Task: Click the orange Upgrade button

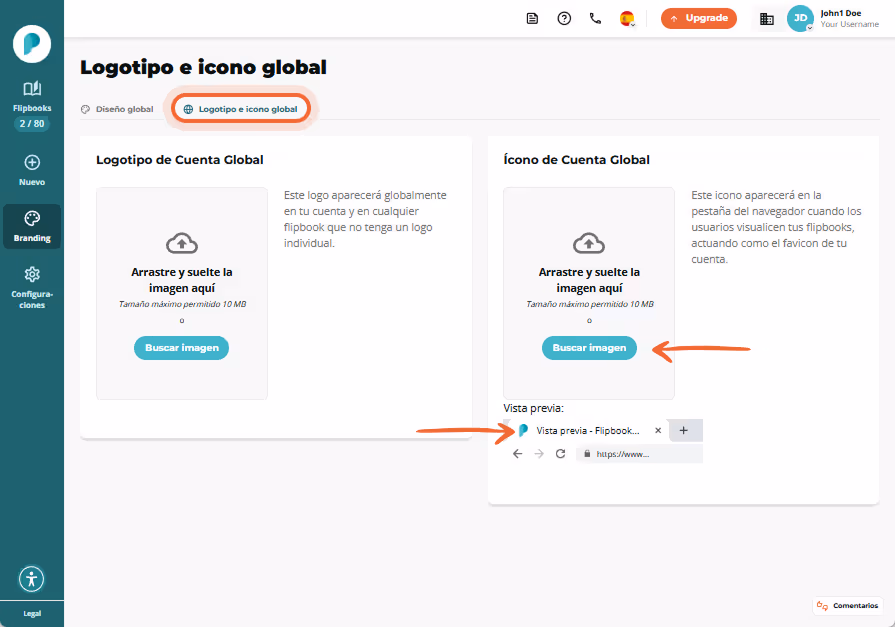Action: [699, 18]
